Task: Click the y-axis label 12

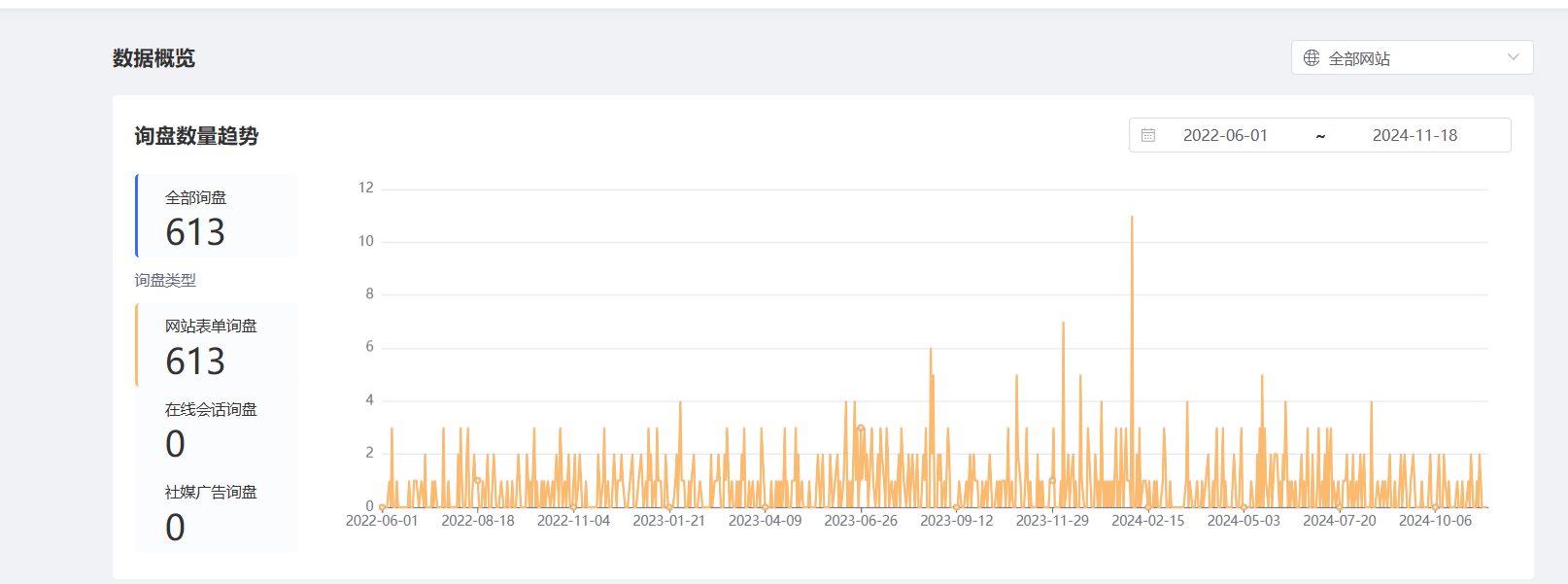Action: click(x=365, y=188)
